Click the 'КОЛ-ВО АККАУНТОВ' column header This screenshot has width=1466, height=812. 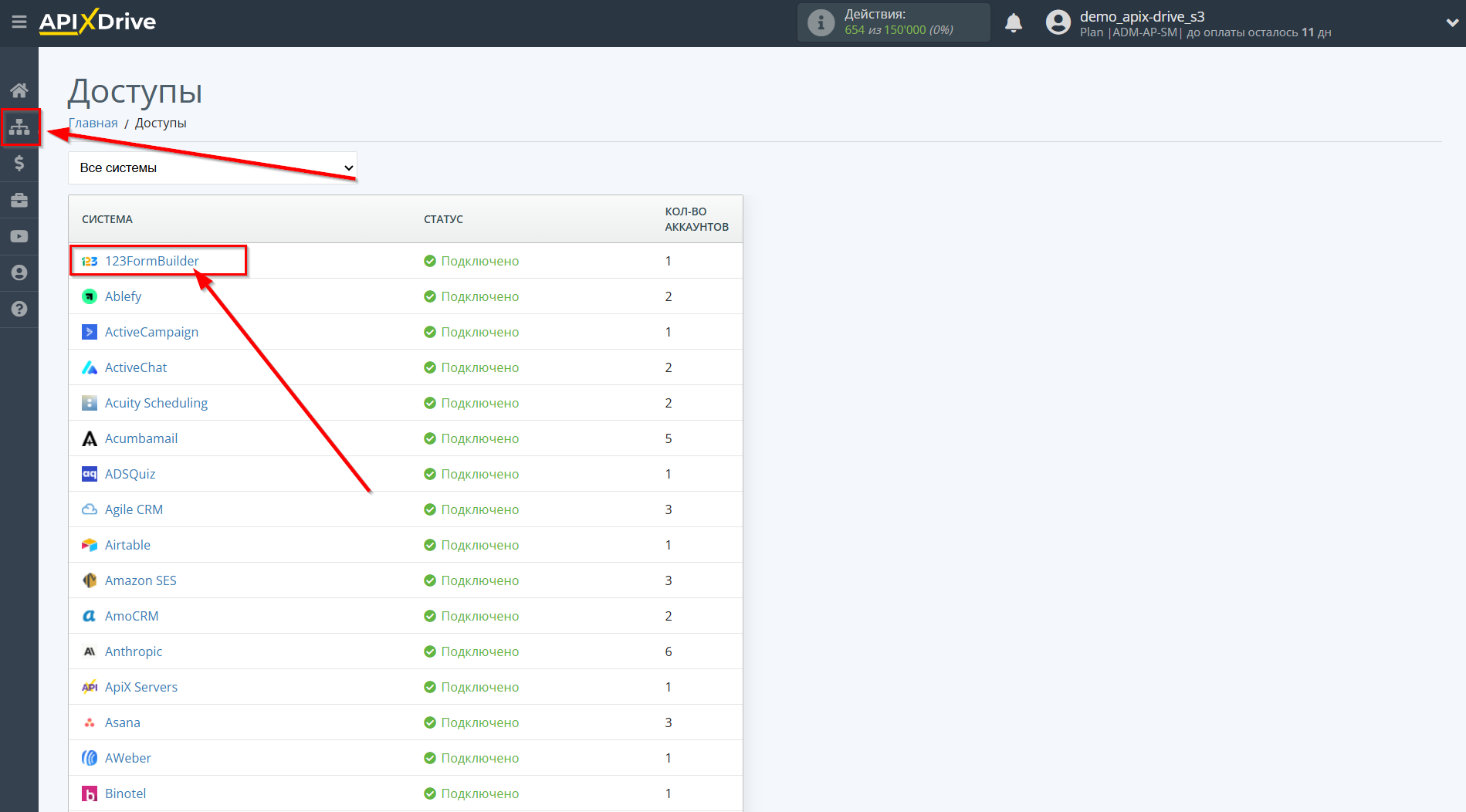pyautogui.click(x=697, y=219)
